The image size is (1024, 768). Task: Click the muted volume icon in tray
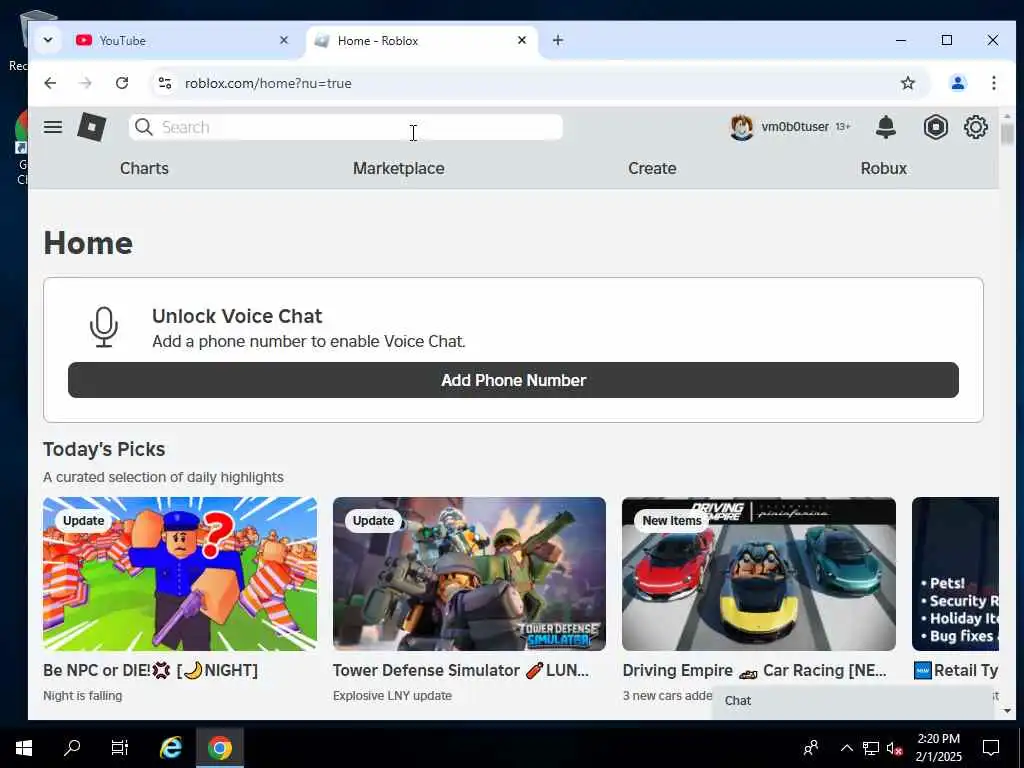tap(894, 748)
